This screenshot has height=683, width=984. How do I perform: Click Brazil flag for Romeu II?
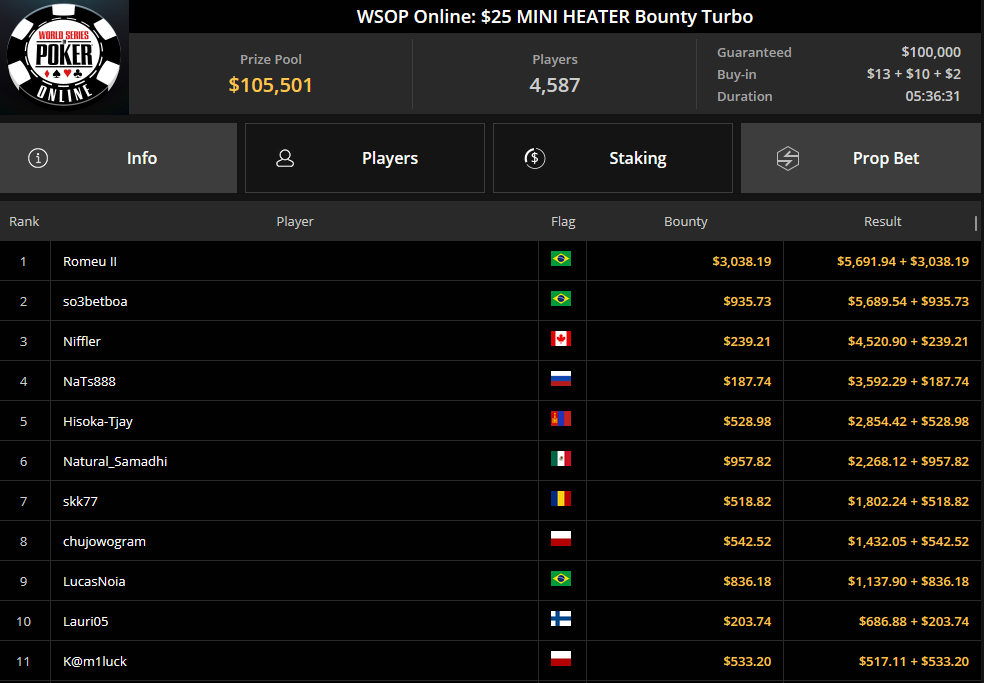coord(560,259)
